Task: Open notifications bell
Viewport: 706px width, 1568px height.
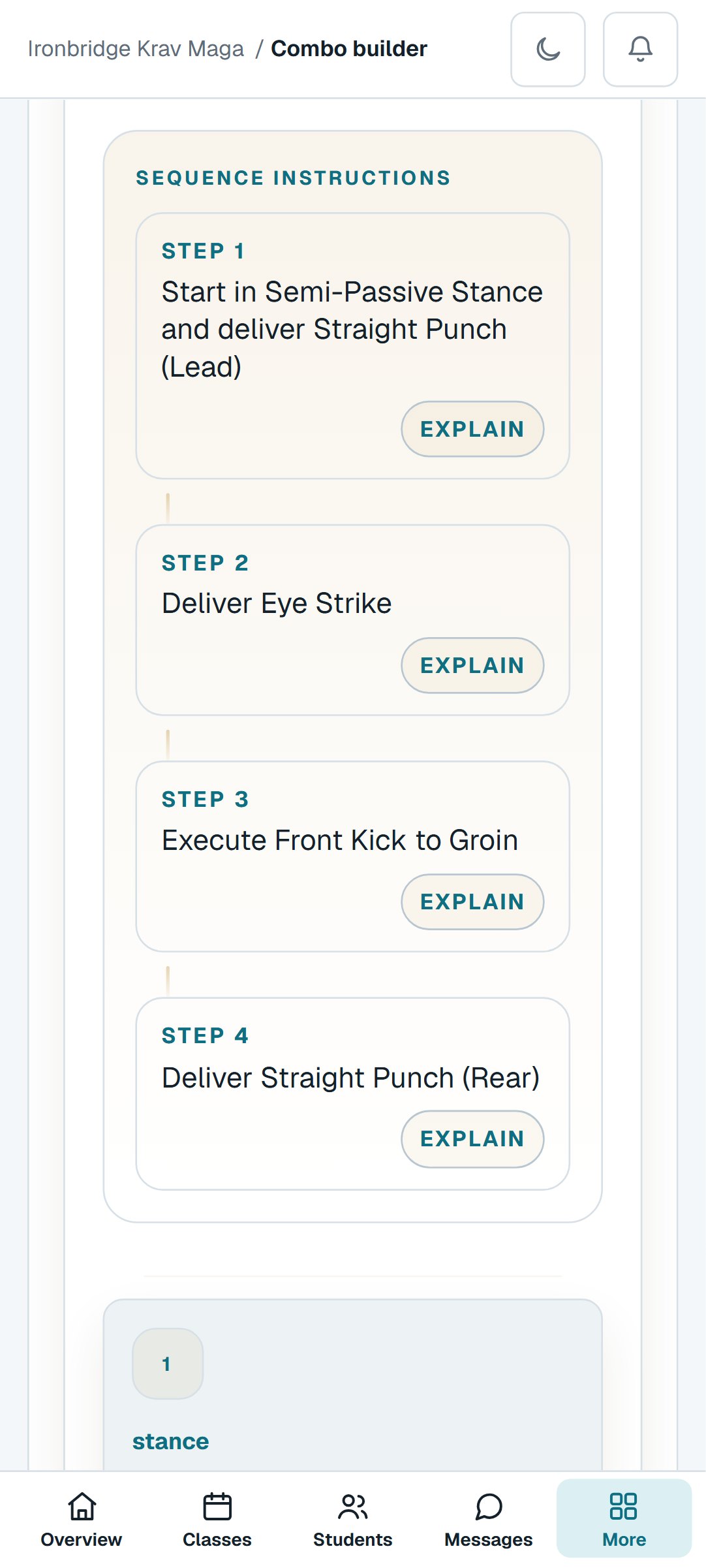Action: 640,49
